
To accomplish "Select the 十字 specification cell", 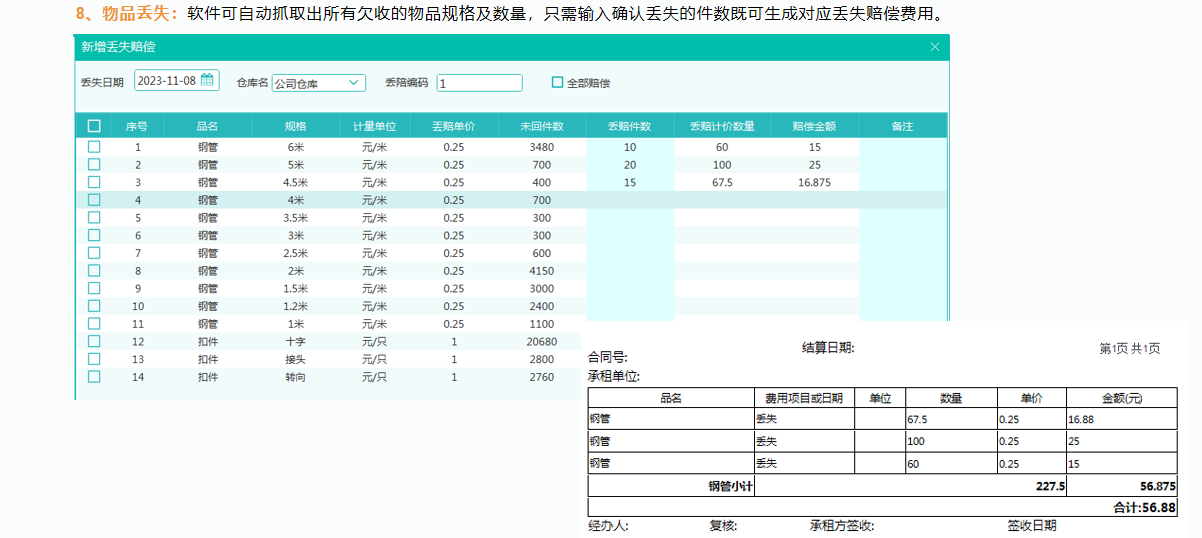I will pyautogui.click(x=295, y=342).
